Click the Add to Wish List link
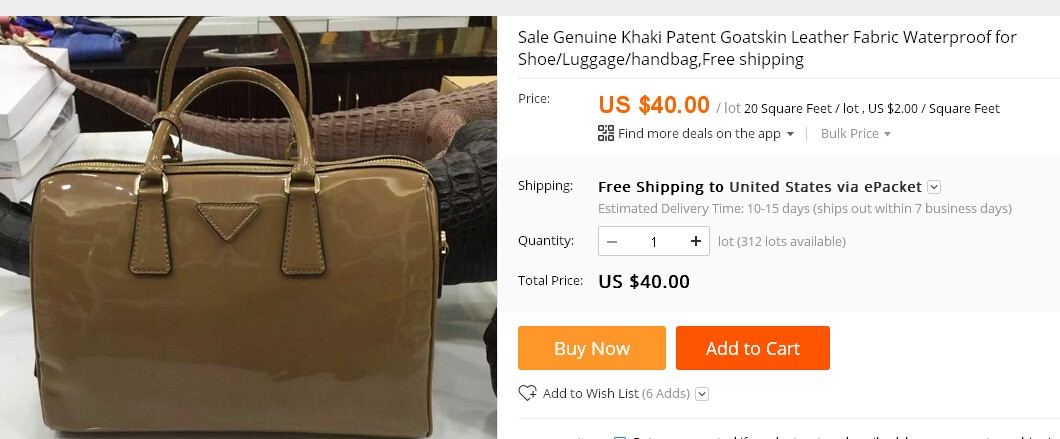Screen dimensions: 1060x439 point(590,394)
